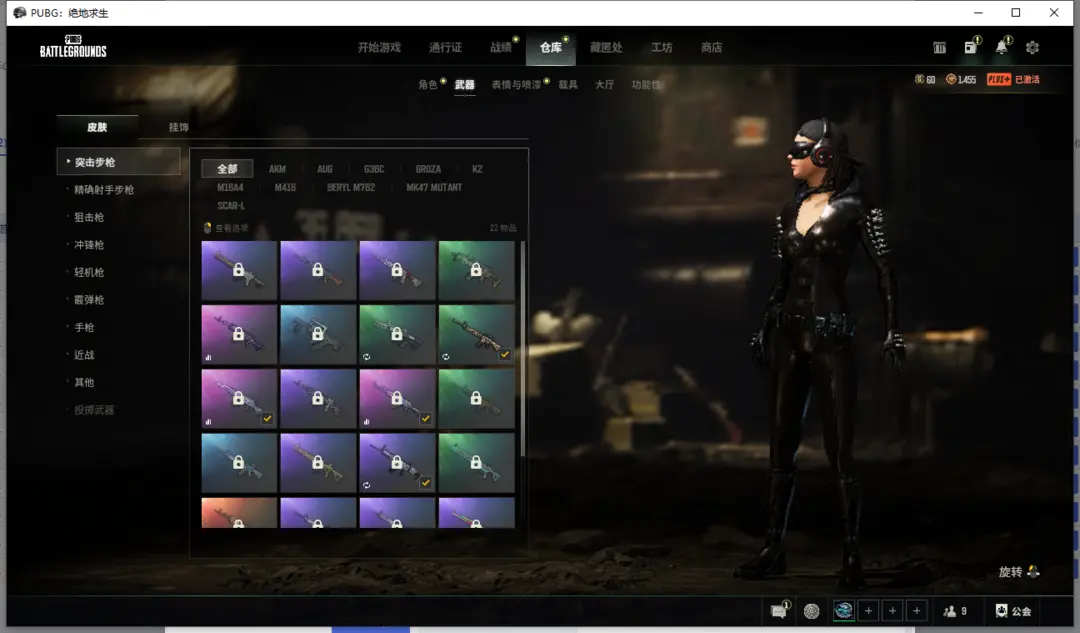
Task: Click the G-Coin balance showing 60
Action: tap(924, 79)
